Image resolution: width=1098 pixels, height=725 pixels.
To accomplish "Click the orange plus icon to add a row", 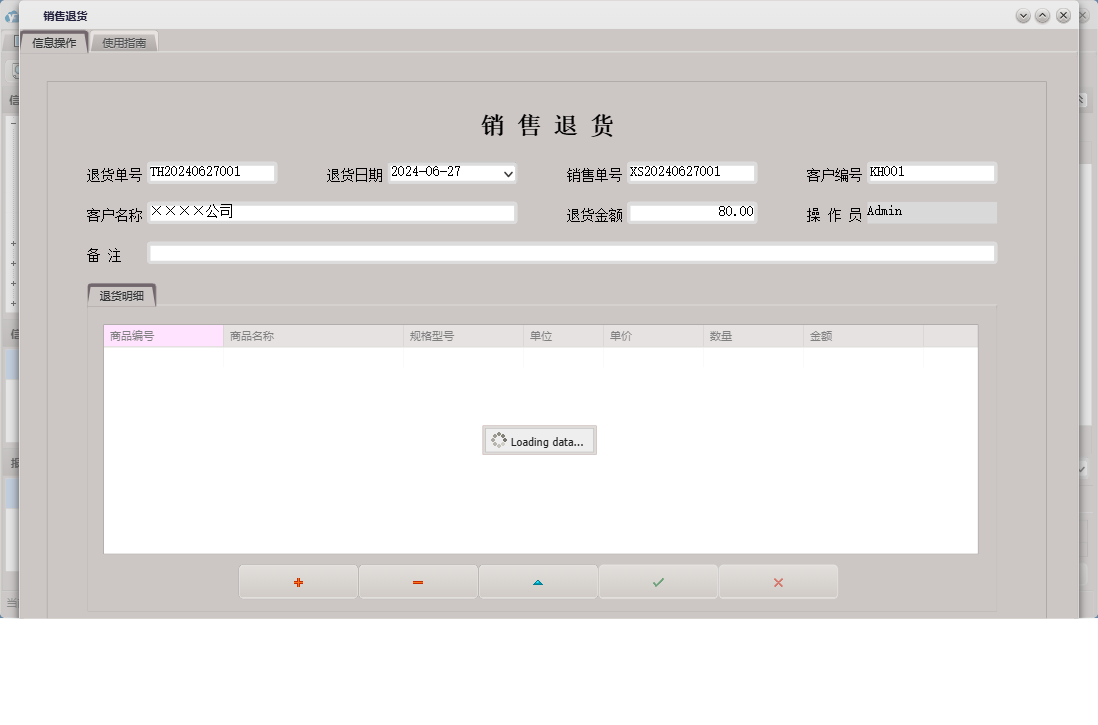I will (x=297, y=581).
